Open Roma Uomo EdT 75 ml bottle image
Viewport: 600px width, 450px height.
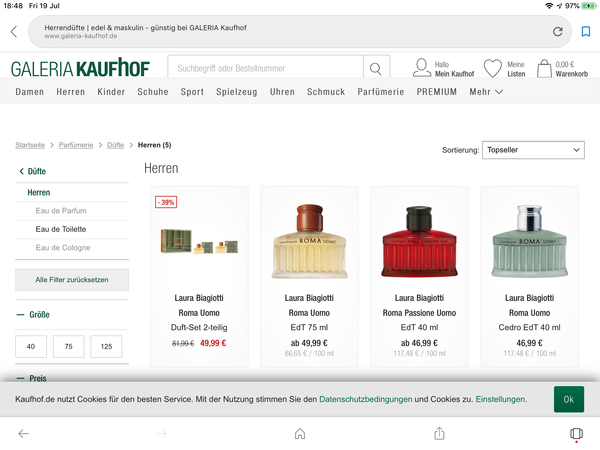(310, 241)
